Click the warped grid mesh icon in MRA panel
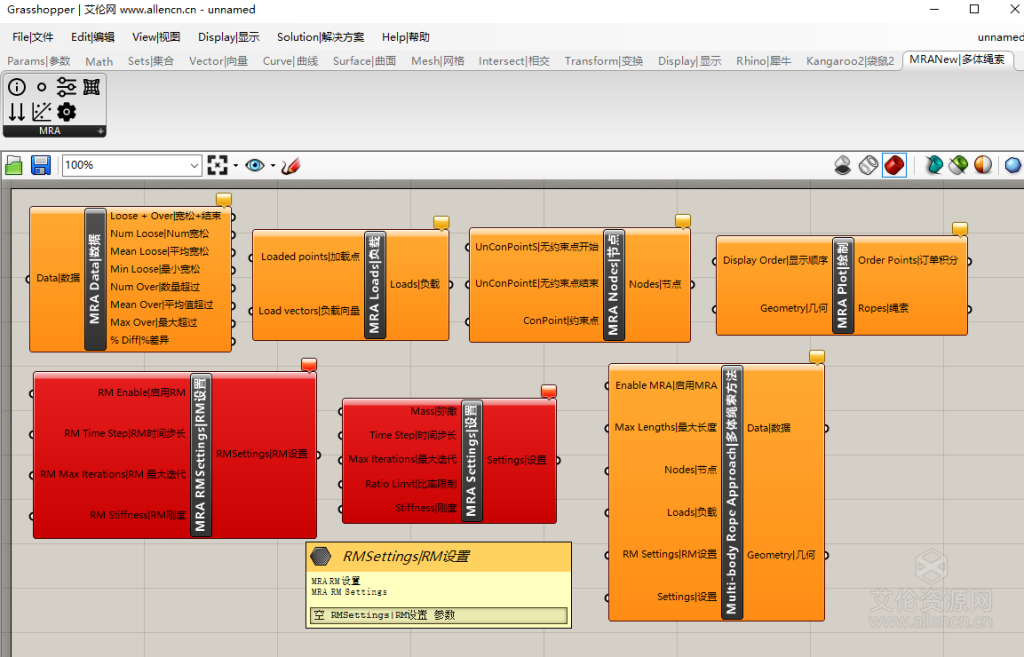1024x657 pixels. 91,87
